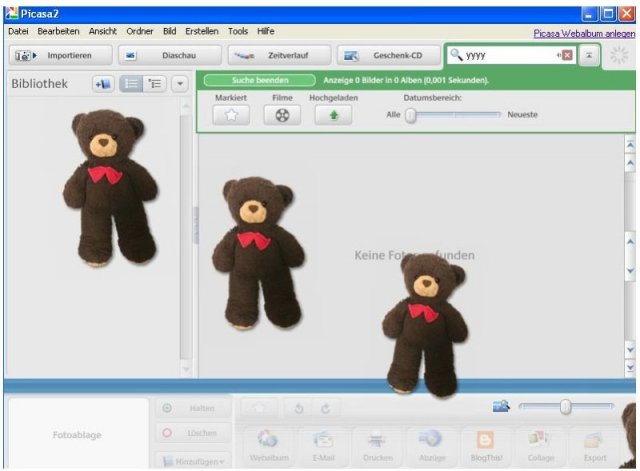
Task: Collapse the search options panel arrow
Action: pyautogui.click(x=590, y=56)
